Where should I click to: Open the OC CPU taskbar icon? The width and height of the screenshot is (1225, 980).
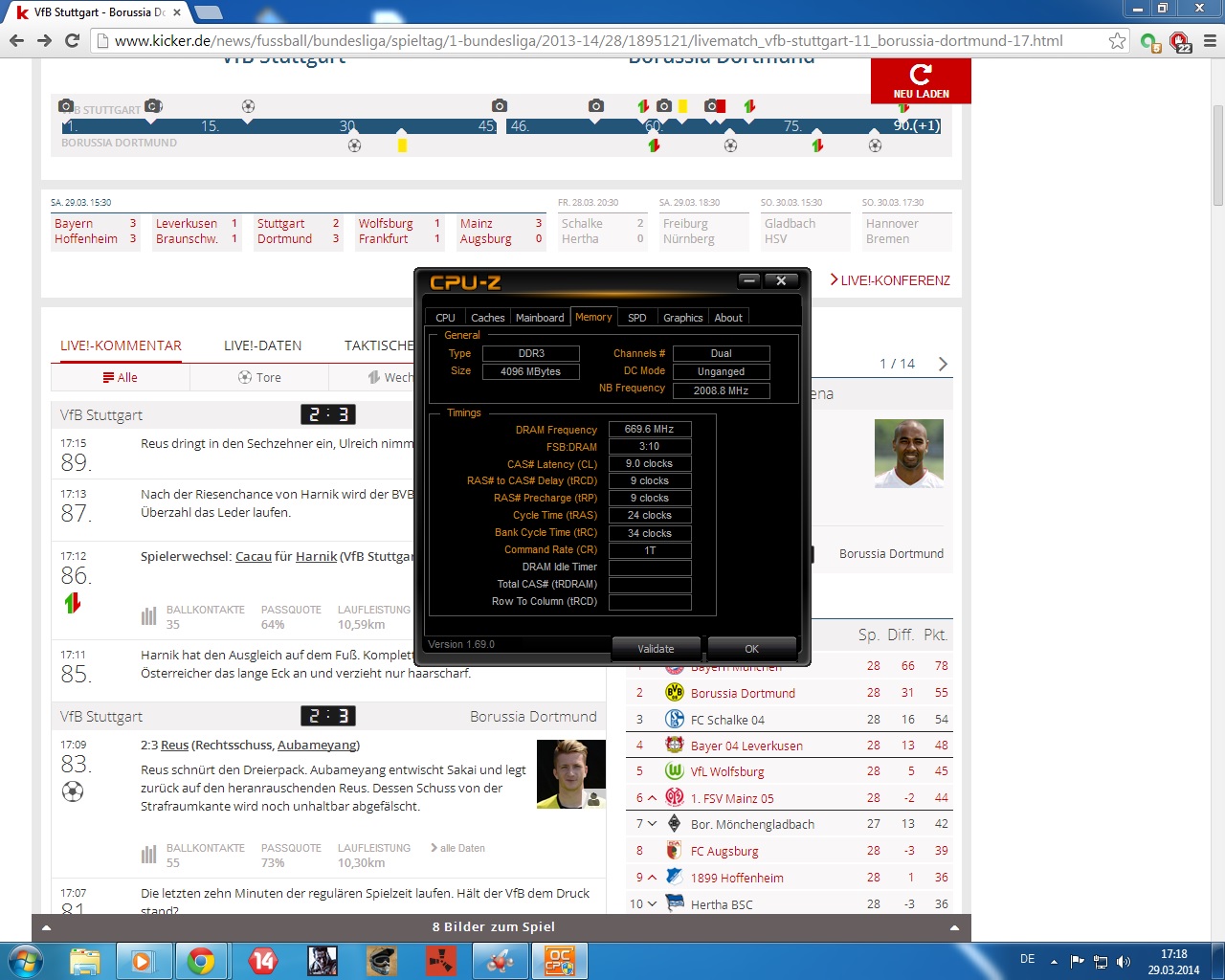(559, 961)
